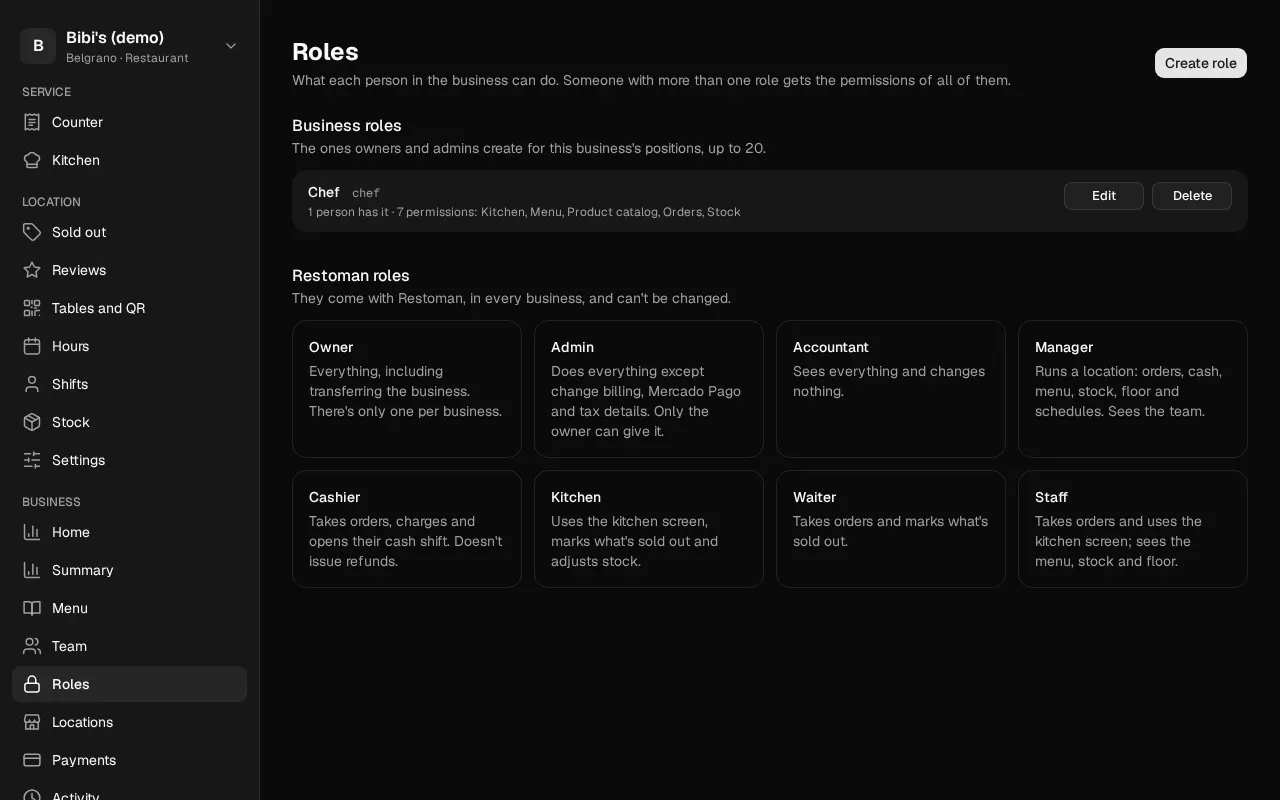The width and height of the screenshot is (1280, 800).
Task: Select the Sold out tag icon
Action: 32,232
